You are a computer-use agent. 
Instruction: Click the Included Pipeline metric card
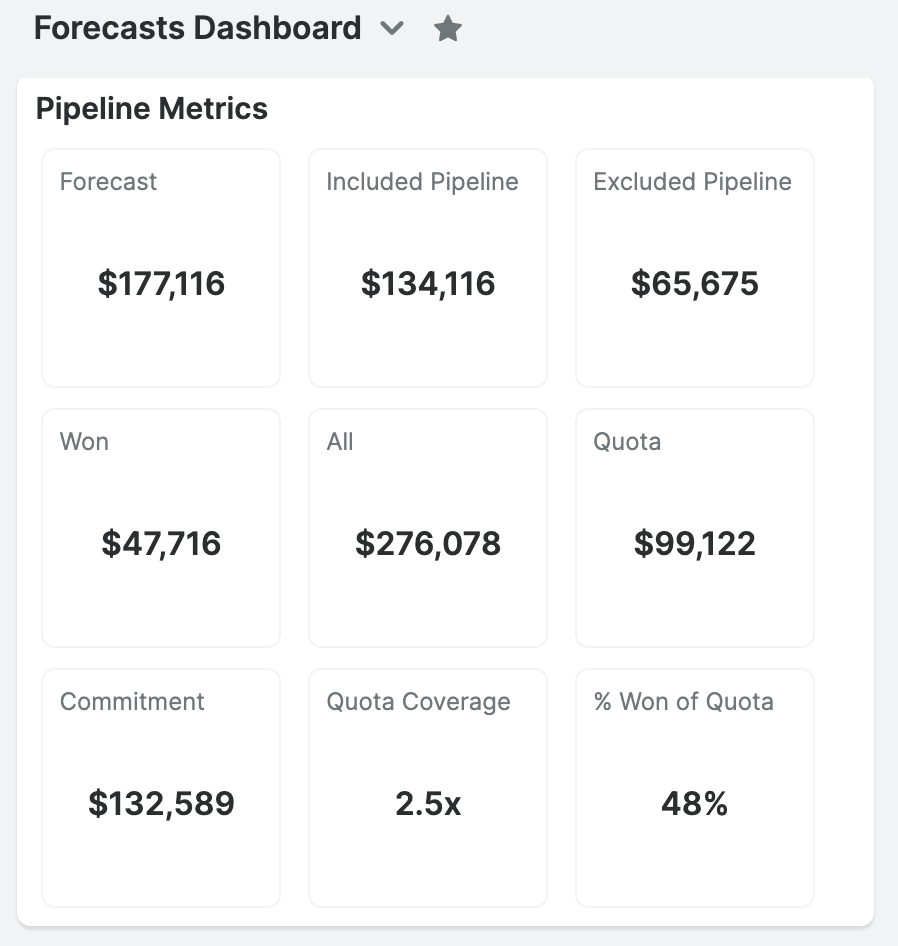(427, 267)
